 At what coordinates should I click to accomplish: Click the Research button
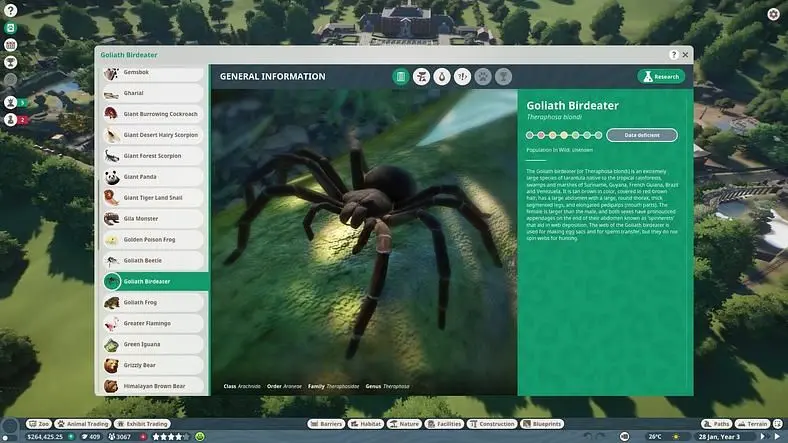(661, 76)
